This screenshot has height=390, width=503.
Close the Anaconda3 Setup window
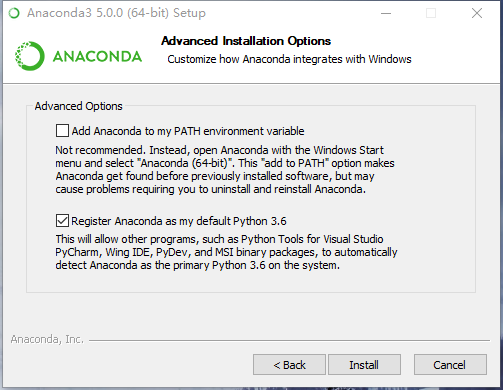477,13
